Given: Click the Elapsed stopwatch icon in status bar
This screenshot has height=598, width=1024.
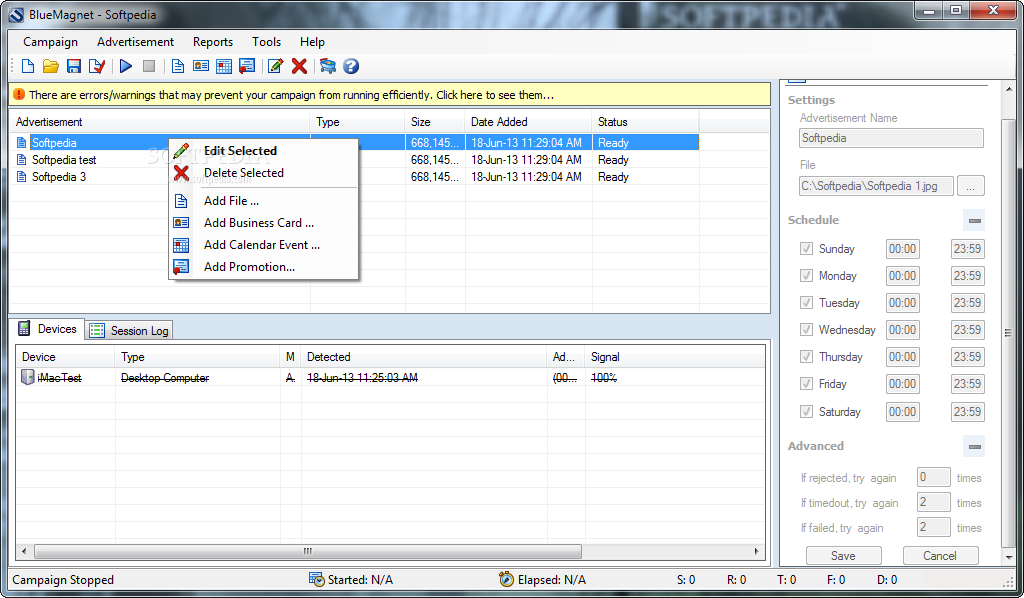Looking at the screenshot, I should click(x=506, y=579).
